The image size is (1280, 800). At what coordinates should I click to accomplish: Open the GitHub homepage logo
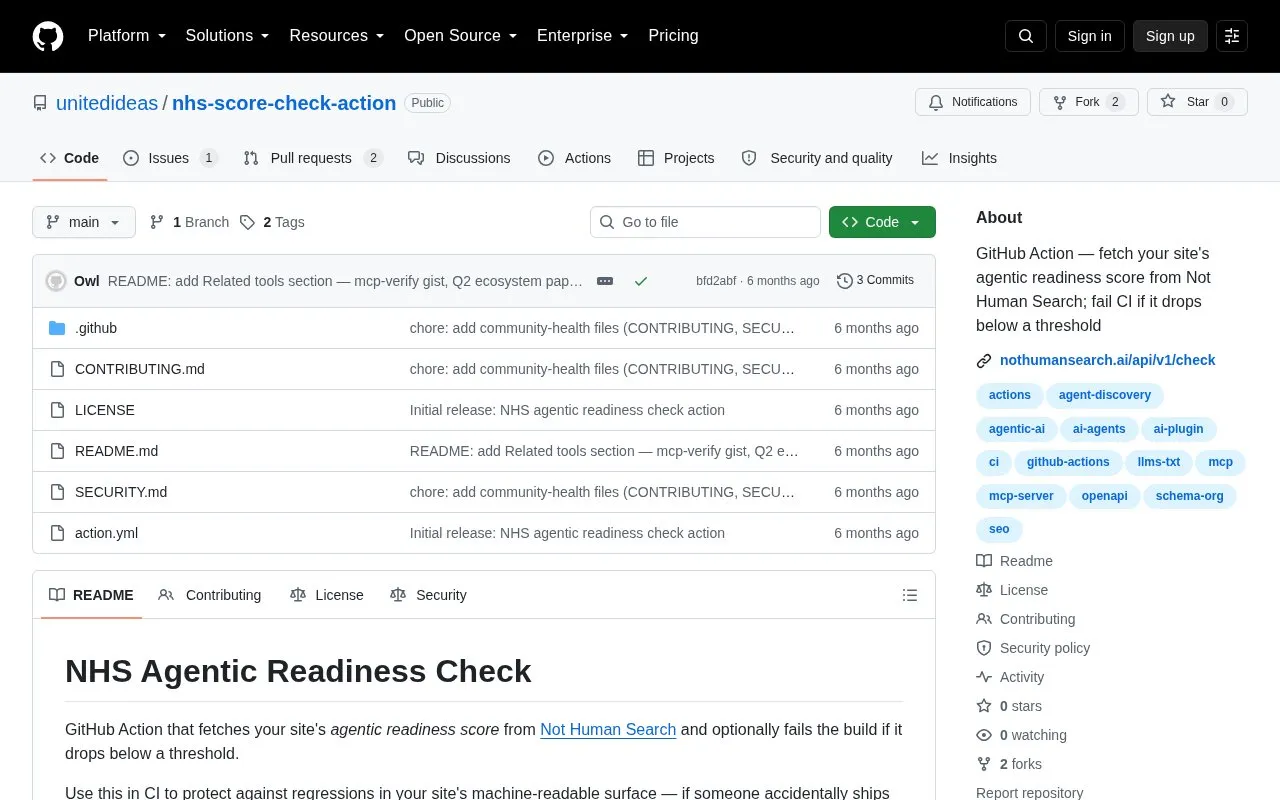[x=48, y=36]
